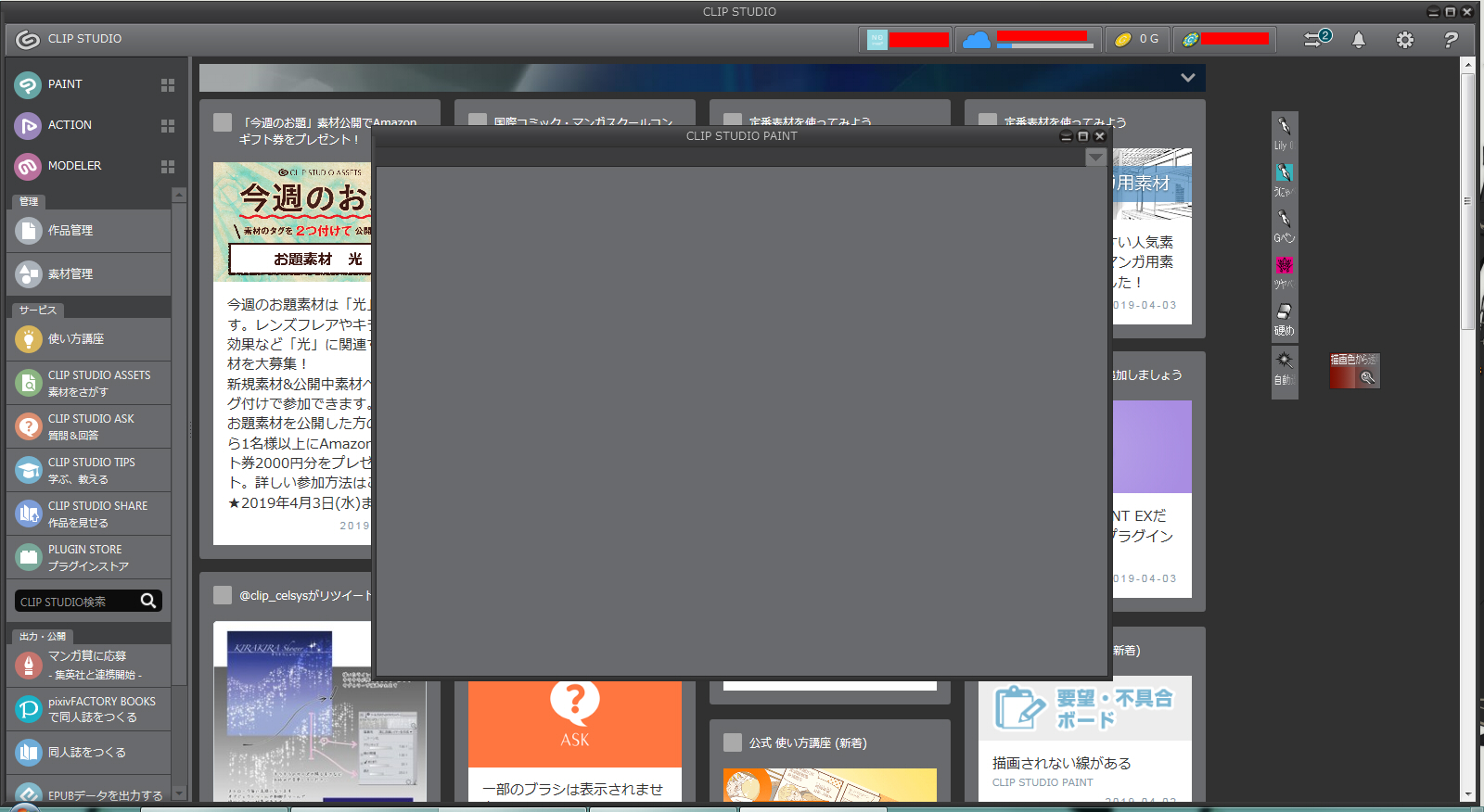This screenshot has height=812, width=1484.
Task: Open help question mark
Action: (1451, 40)
